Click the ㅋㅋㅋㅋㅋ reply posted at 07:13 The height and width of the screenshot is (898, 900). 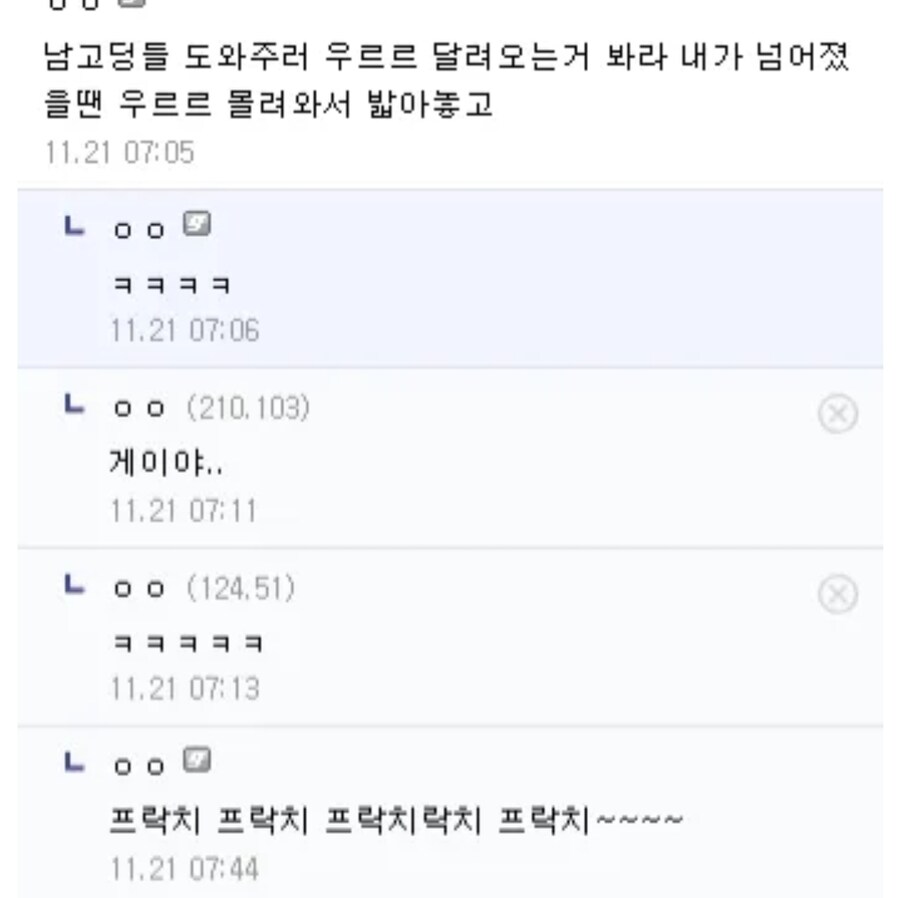point(186,643)
